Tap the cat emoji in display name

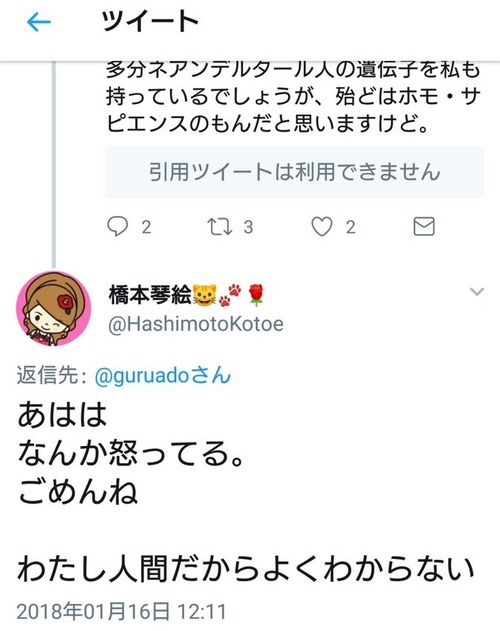(205, 295)
